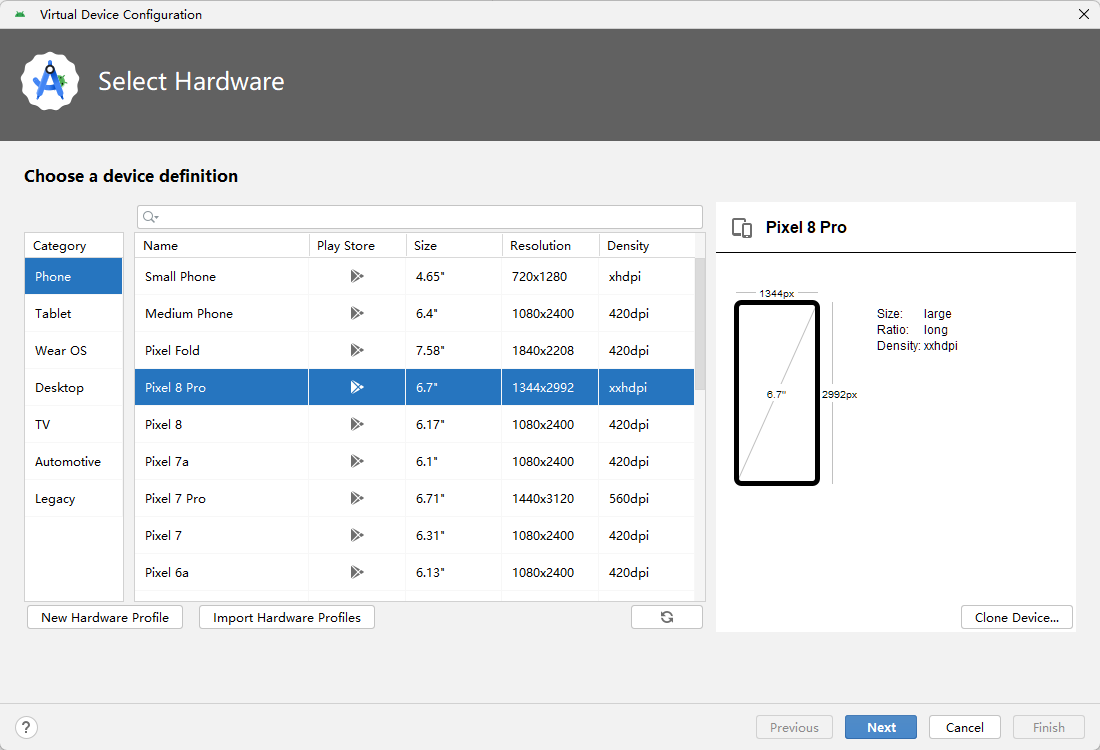Click the Clone Device button
This screenshot has width=1100, height=750.
click(x=1017, y=617)
